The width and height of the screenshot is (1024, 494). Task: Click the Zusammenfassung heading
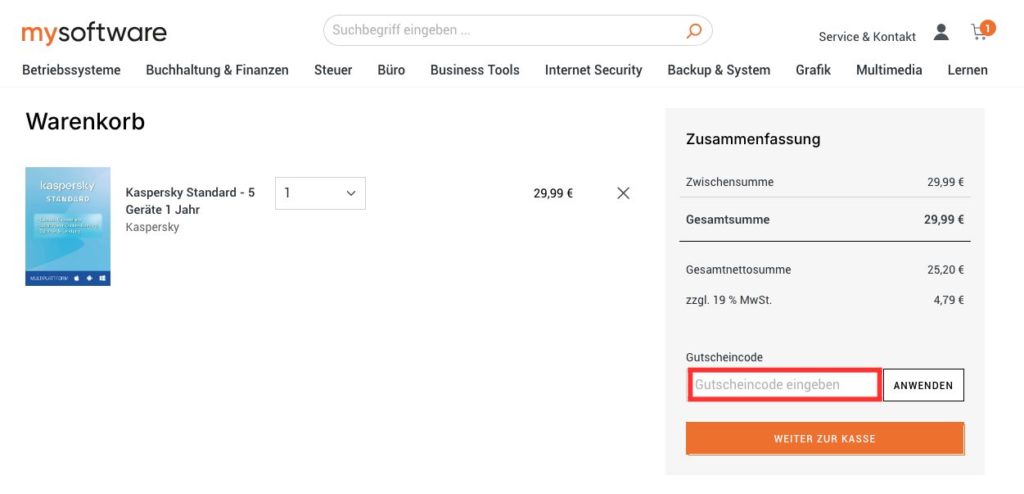tap(753, 139)
